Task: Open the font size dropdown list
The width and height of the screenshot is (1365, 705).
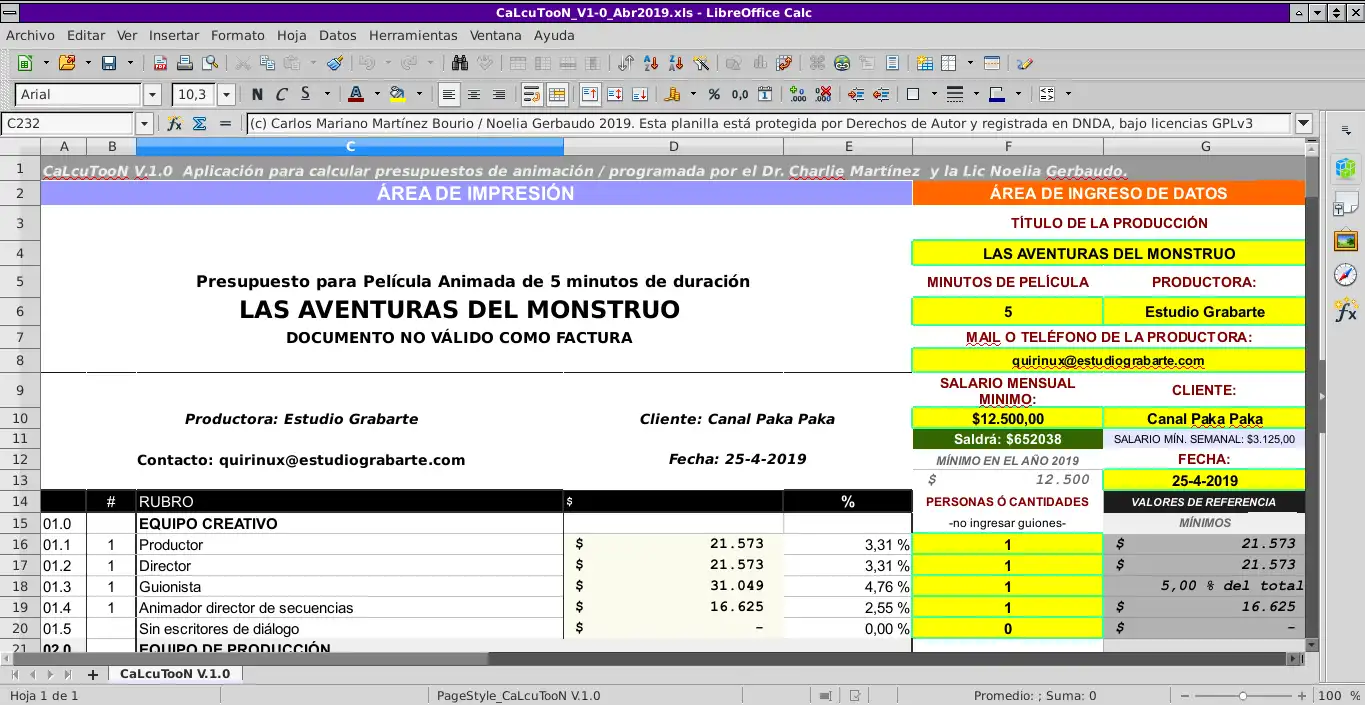Action: coord(227,94)
